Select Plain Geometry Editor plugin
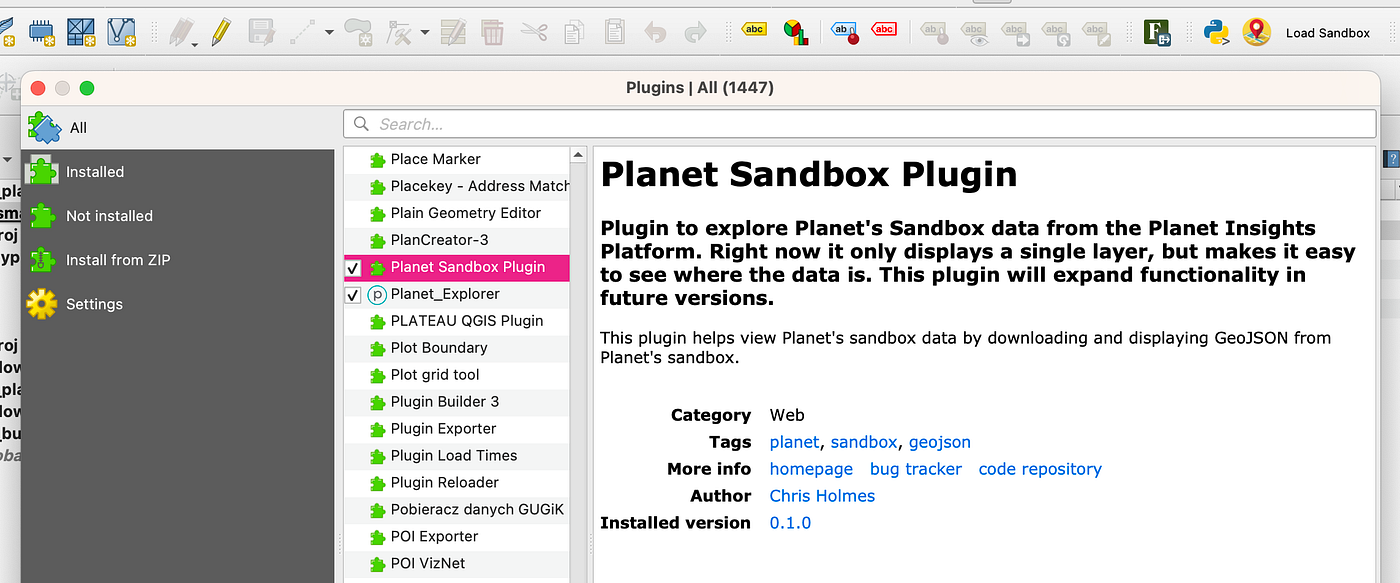This screenshot has height=583, width=1400. point(457,213)
